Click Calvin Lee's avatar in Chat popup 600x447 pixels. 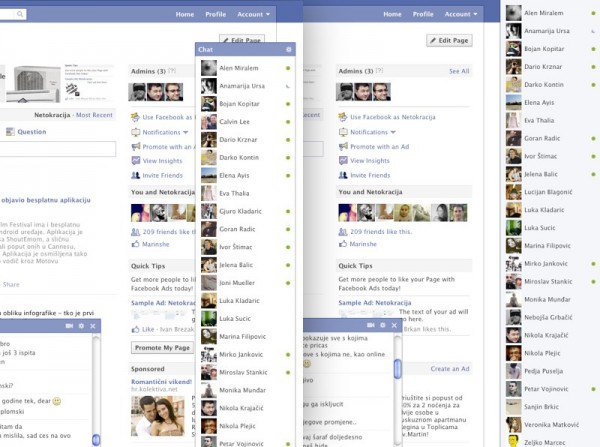[x=209, y=122]
